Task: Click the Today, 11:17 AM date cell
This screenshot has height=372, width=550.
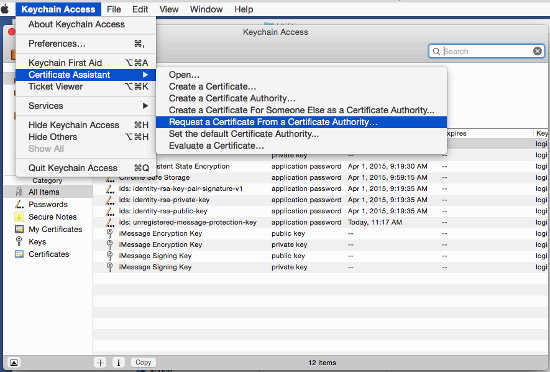Action: [375, 222]
